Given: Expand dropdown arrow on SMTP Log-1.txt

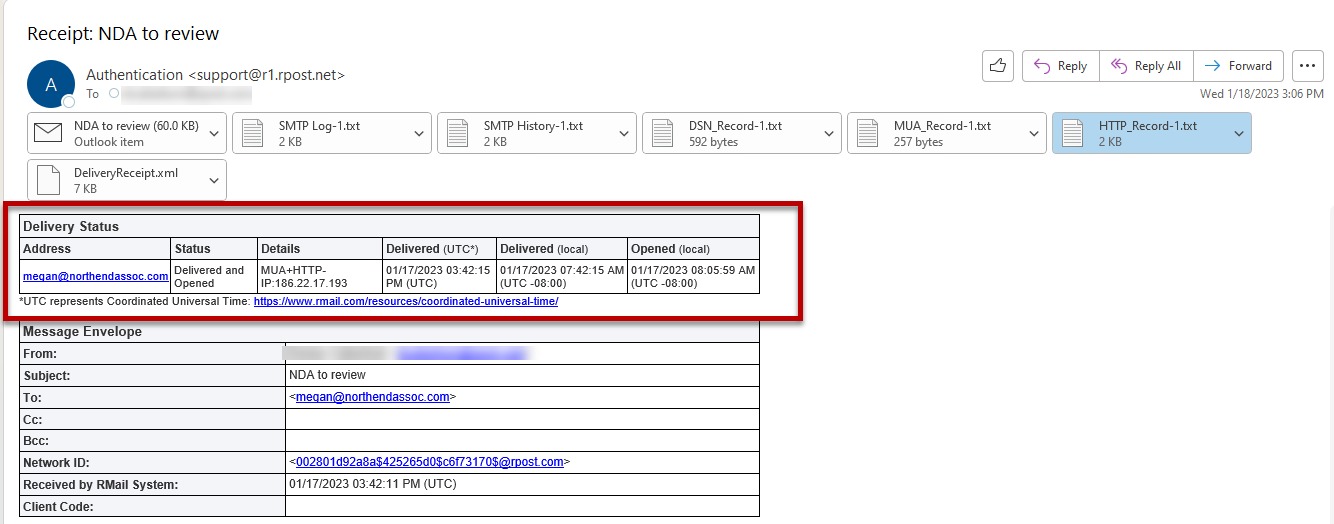Looking at the screenshot, I should 419,133.
